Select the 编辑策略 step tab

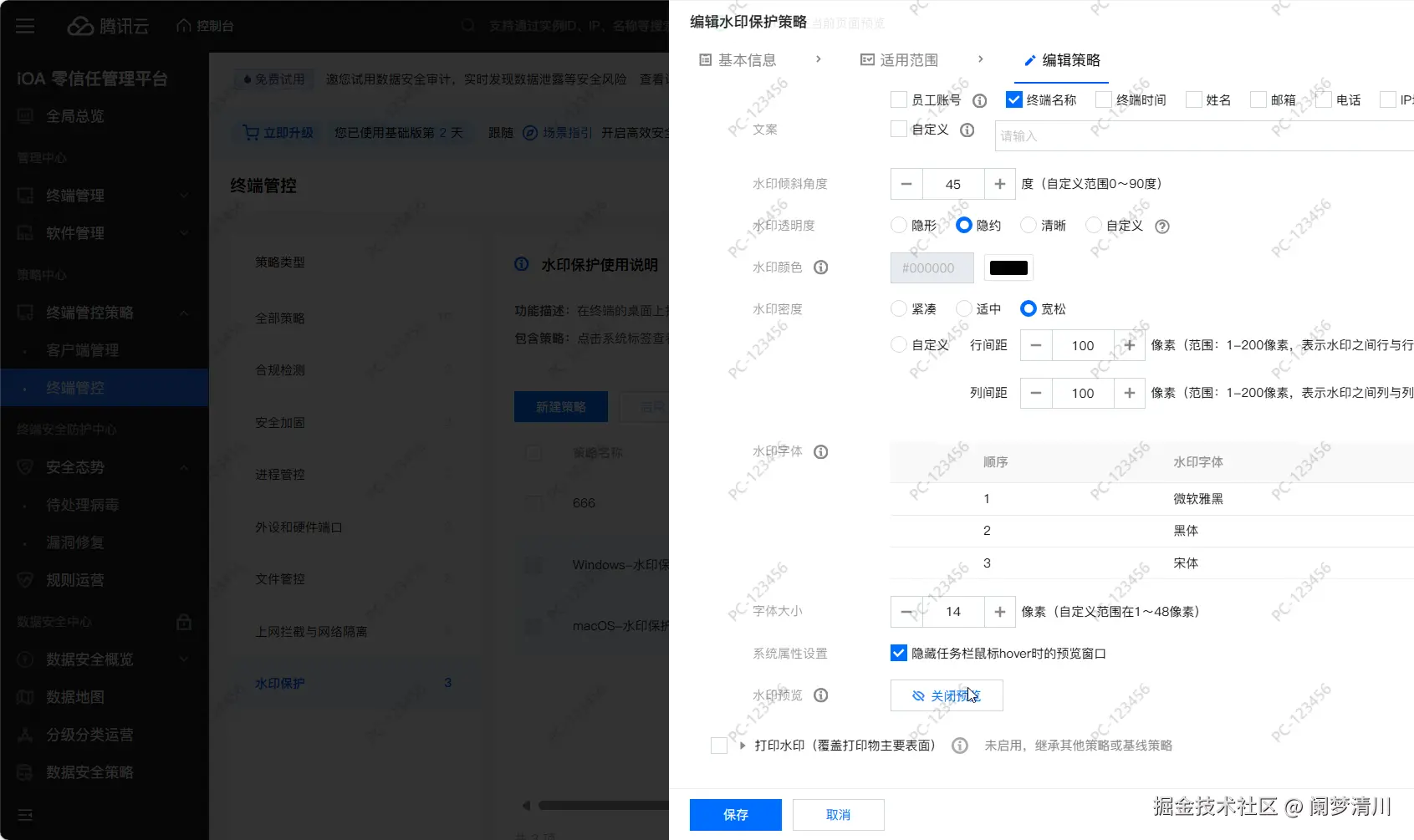tap(1063, 60)
